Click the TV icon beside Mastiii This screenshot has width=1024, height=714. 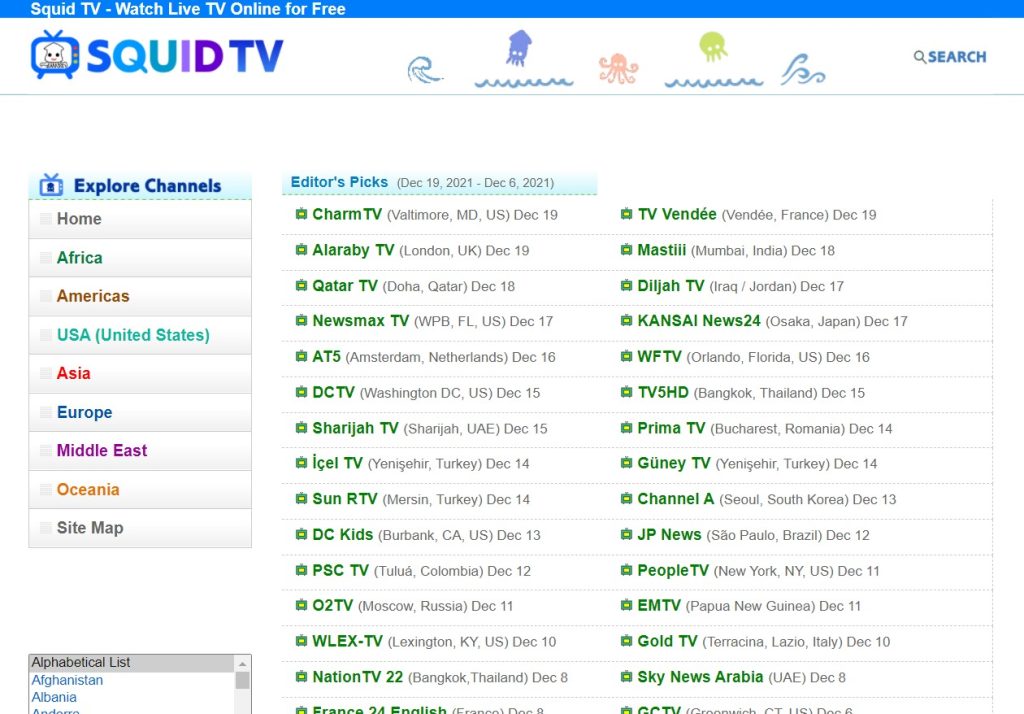pos(626,250)
